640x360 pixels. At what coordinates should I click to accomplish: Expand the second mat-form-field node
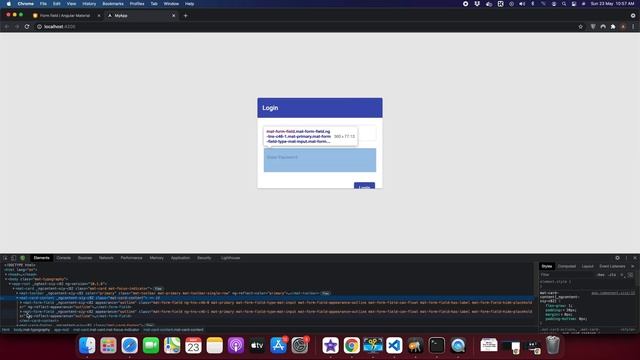tap(21, 311)
